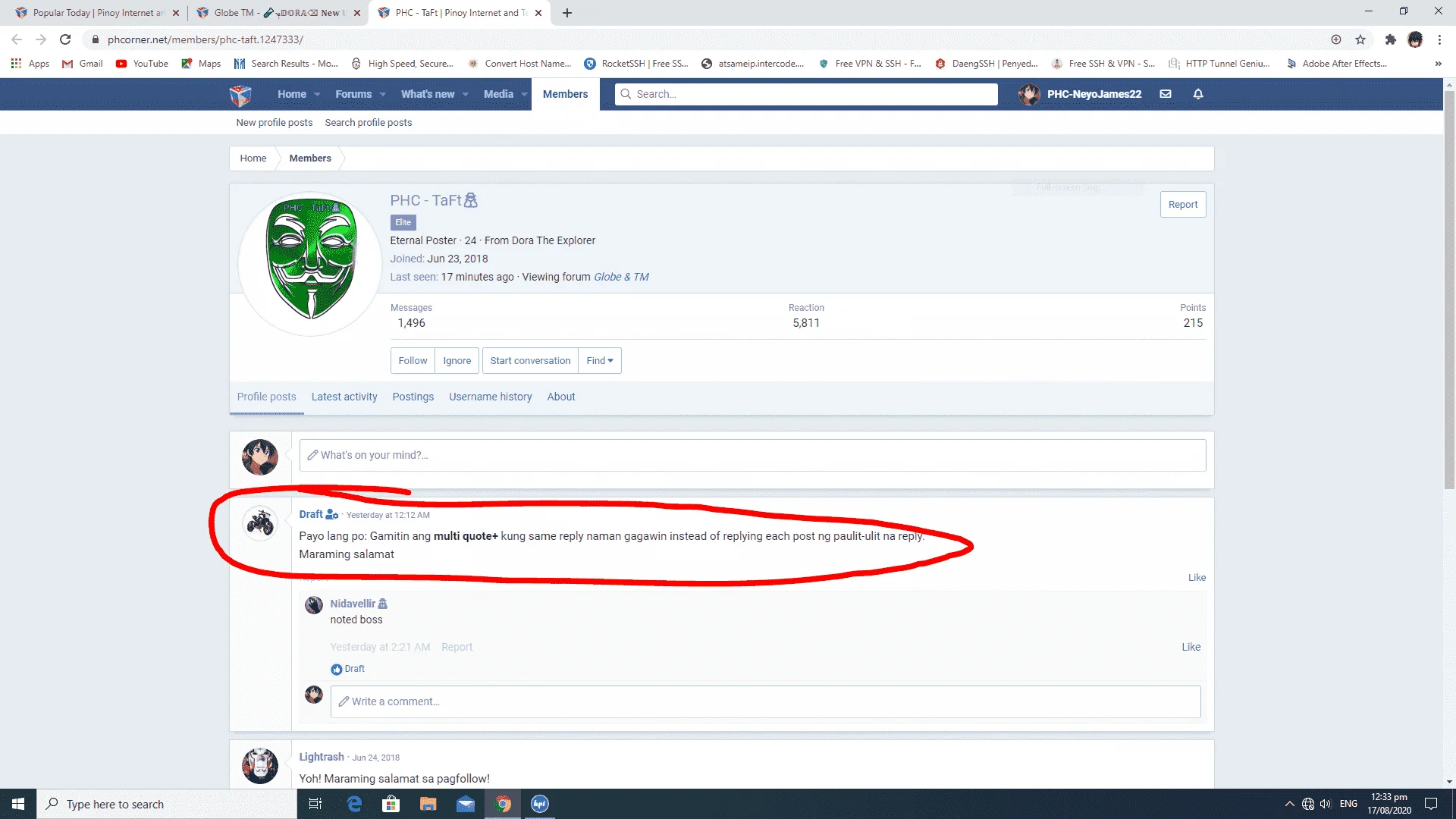Screen dimensions: 1456x819
Task: Open the new tab plus button
Action: [x=567, y=13]
